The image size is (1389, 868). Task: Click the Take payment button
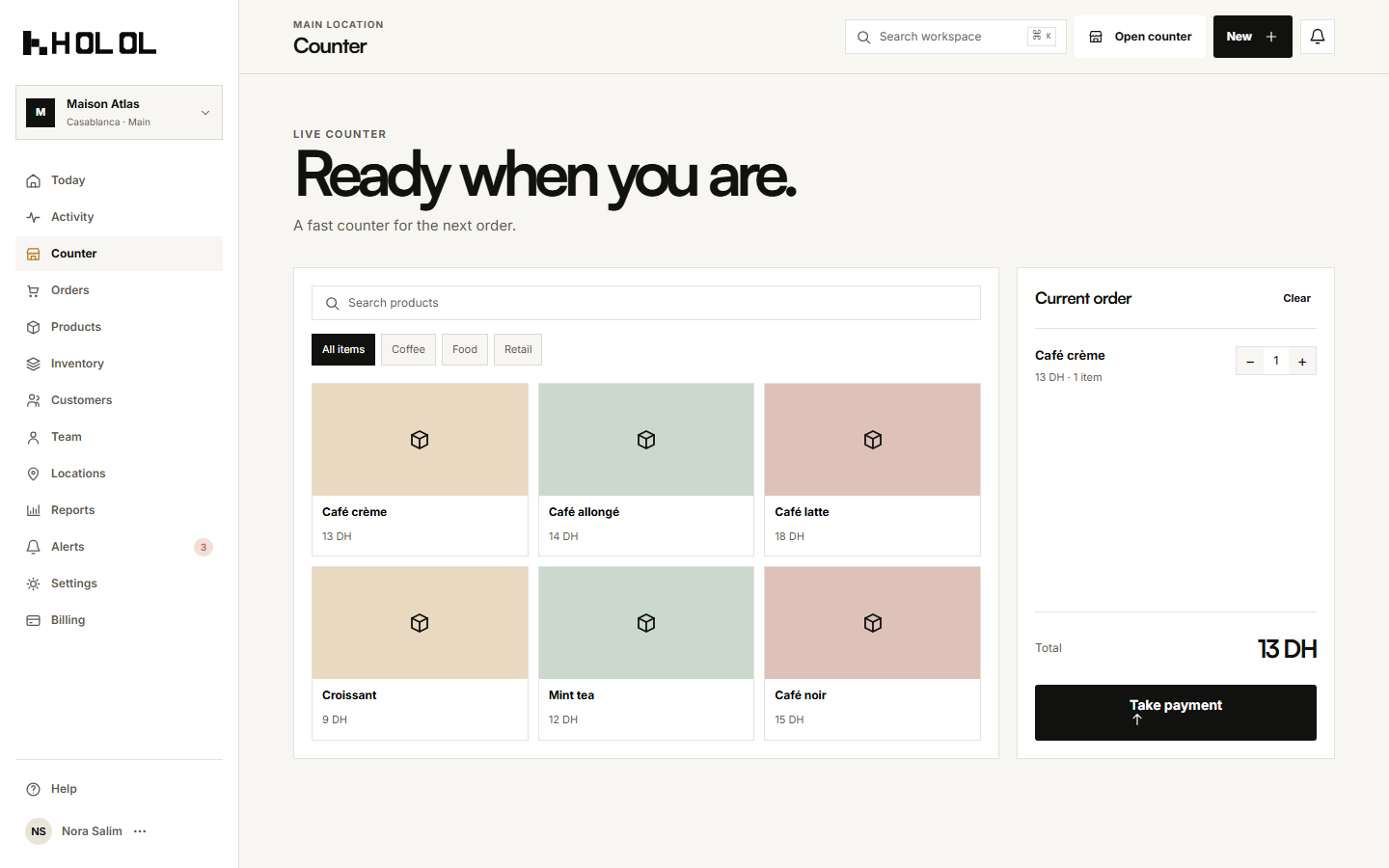pos(1176,713)
